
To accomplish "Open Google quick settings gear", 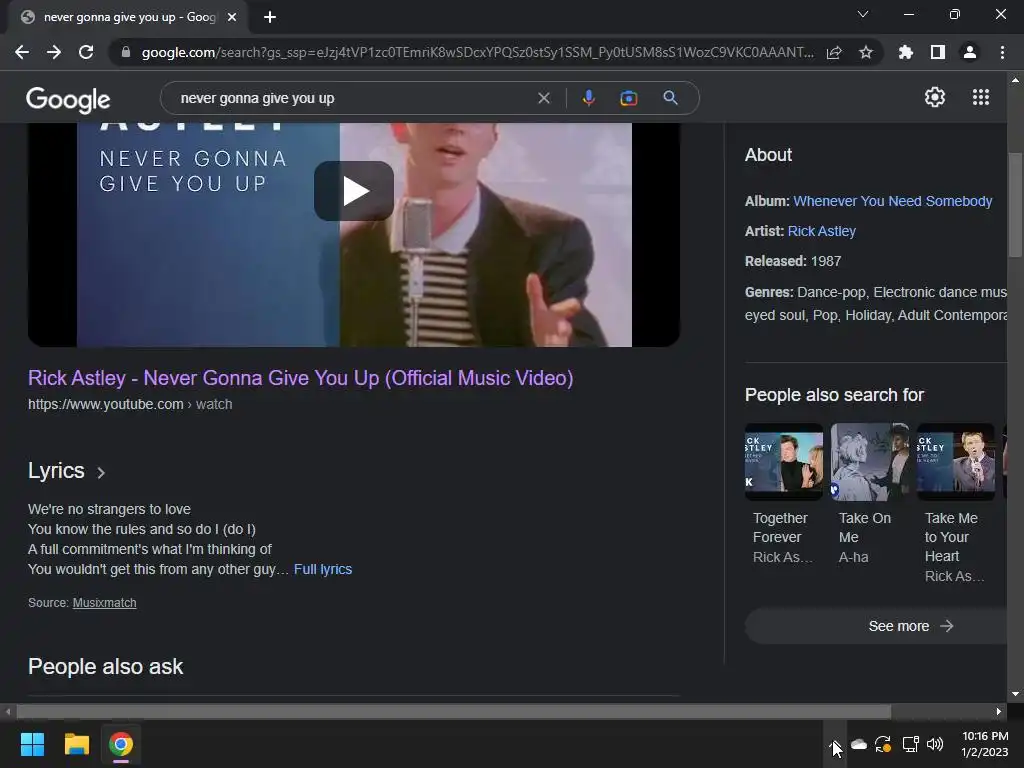I will [935, 97].
